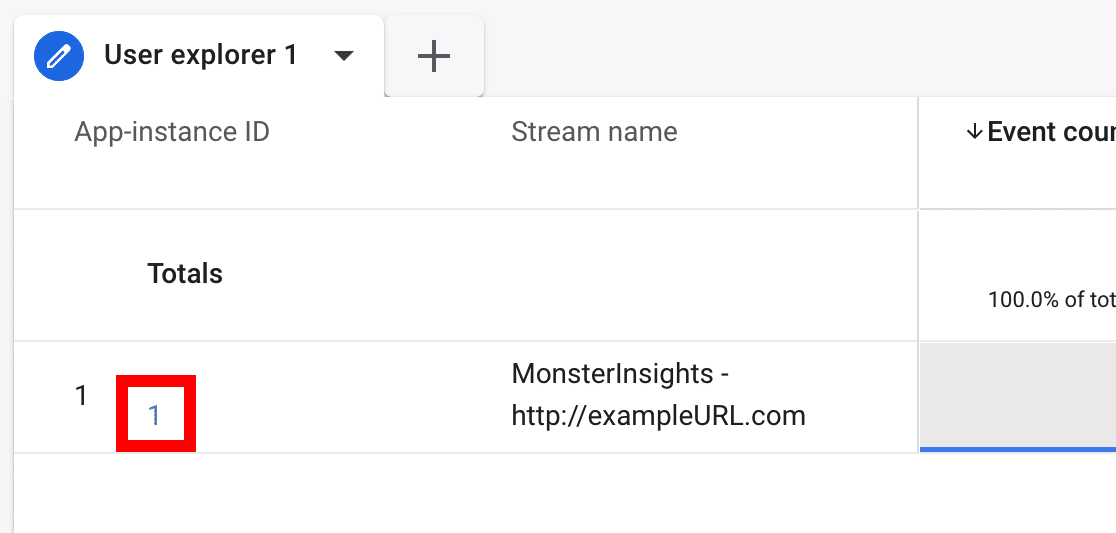
Task: Click the http://exampleURL.com stream text
Action: (658, 416)
